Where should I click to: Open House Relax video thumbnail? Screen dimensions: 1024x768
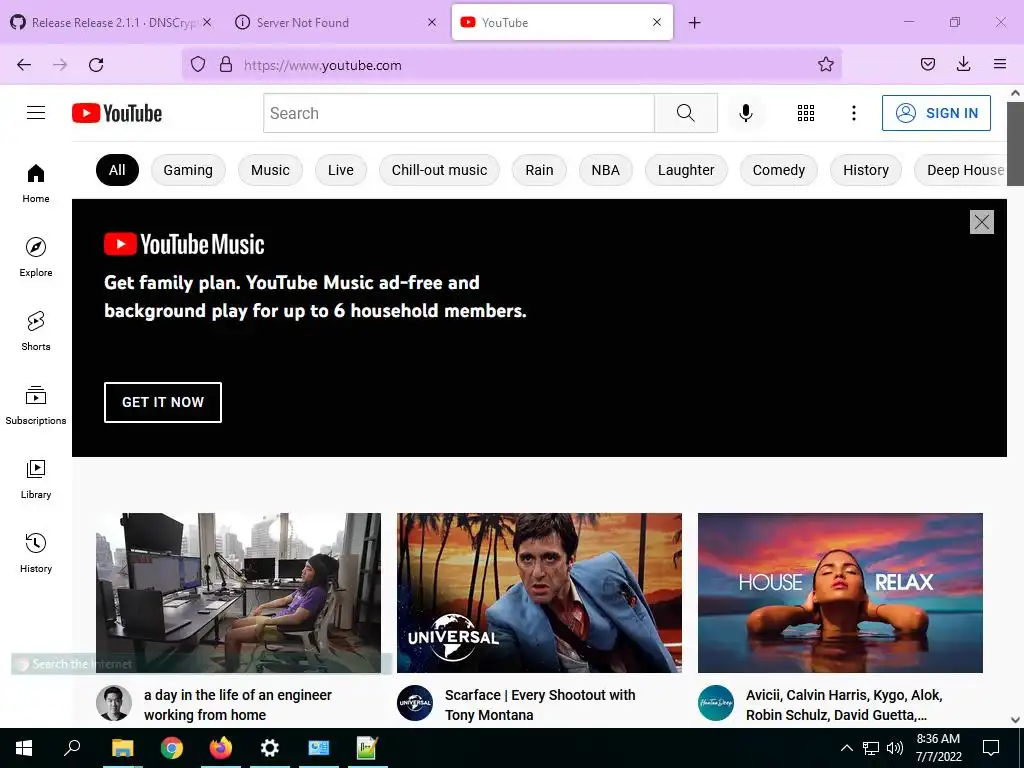[840, 593]
